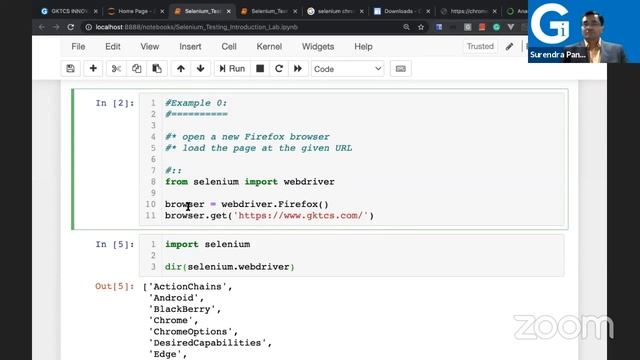Close the Downloads browser tab
Image resolution: width=640 pixels, height=360 pixels.
click(428, 11)
